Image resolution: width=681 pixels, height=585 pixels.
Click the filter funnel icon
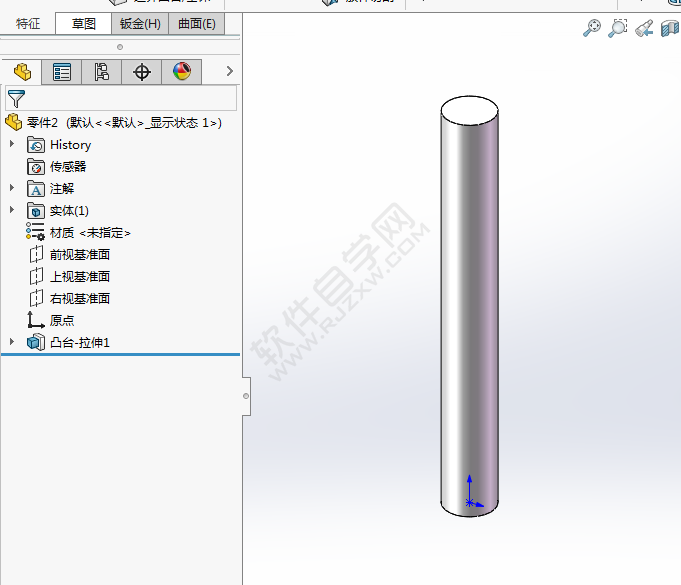pos(17,99)
